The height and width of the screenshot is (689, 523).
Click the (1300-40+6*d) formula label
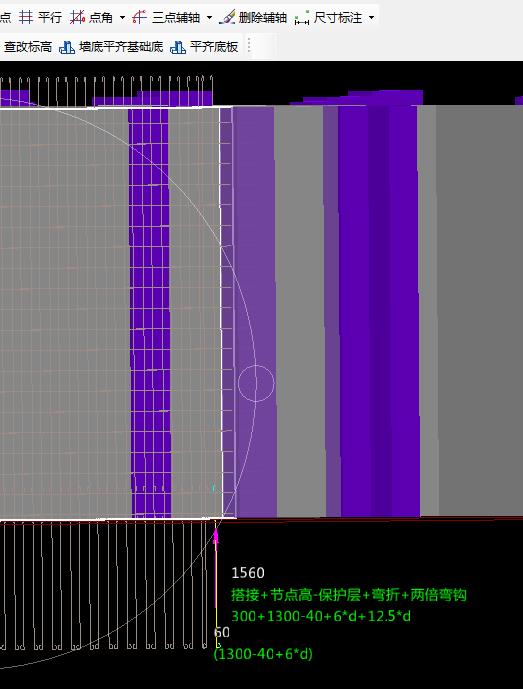click(x=263, y=654)
